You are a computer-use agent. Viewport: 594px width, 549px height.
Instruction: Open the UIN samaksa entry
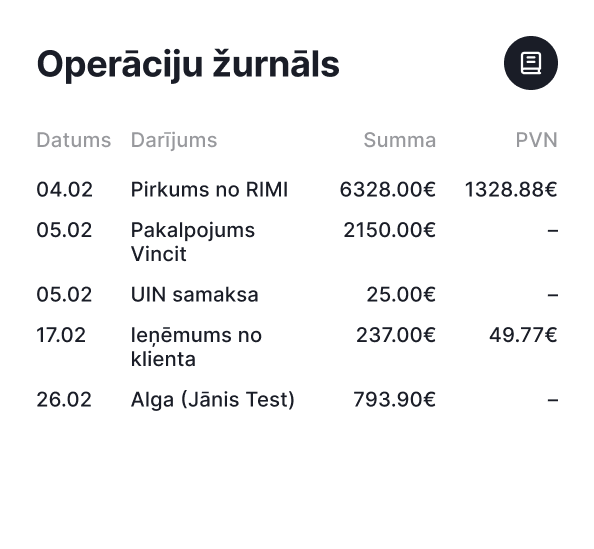[x=195, y=294]
